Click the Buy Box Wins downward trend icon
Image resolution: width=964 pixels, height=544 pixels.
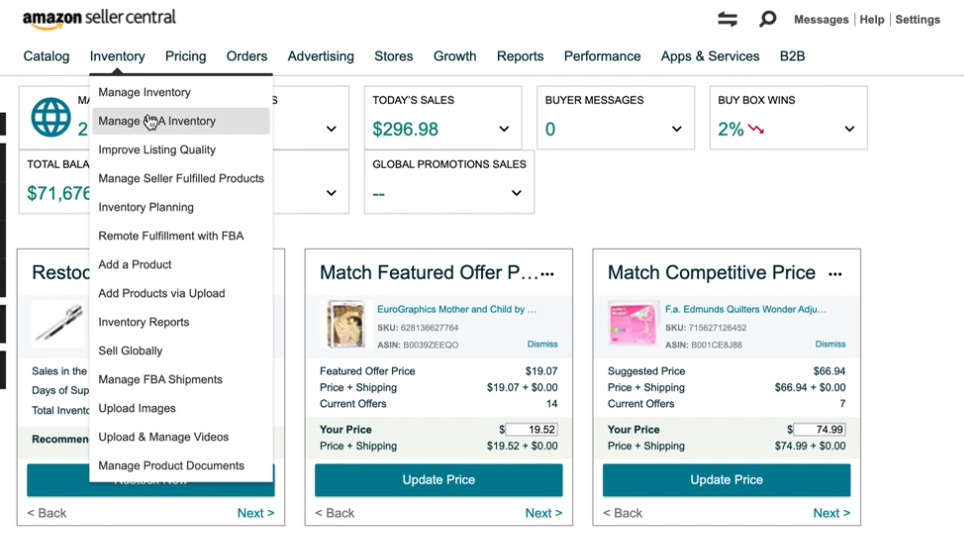pyautogui.click(x=756, y=129)
